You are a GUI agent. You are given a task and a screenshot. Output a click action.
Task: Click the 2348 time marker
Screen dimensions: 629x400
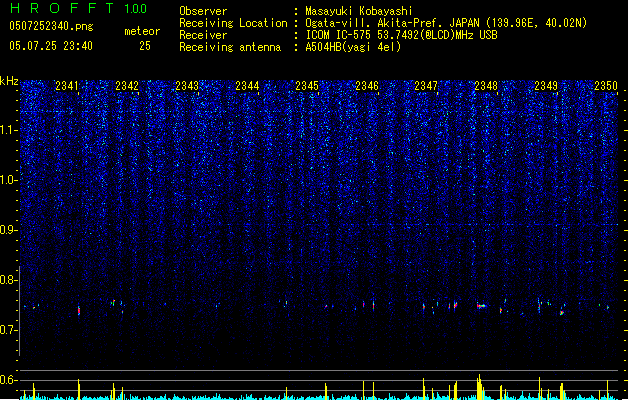[486, 86]
